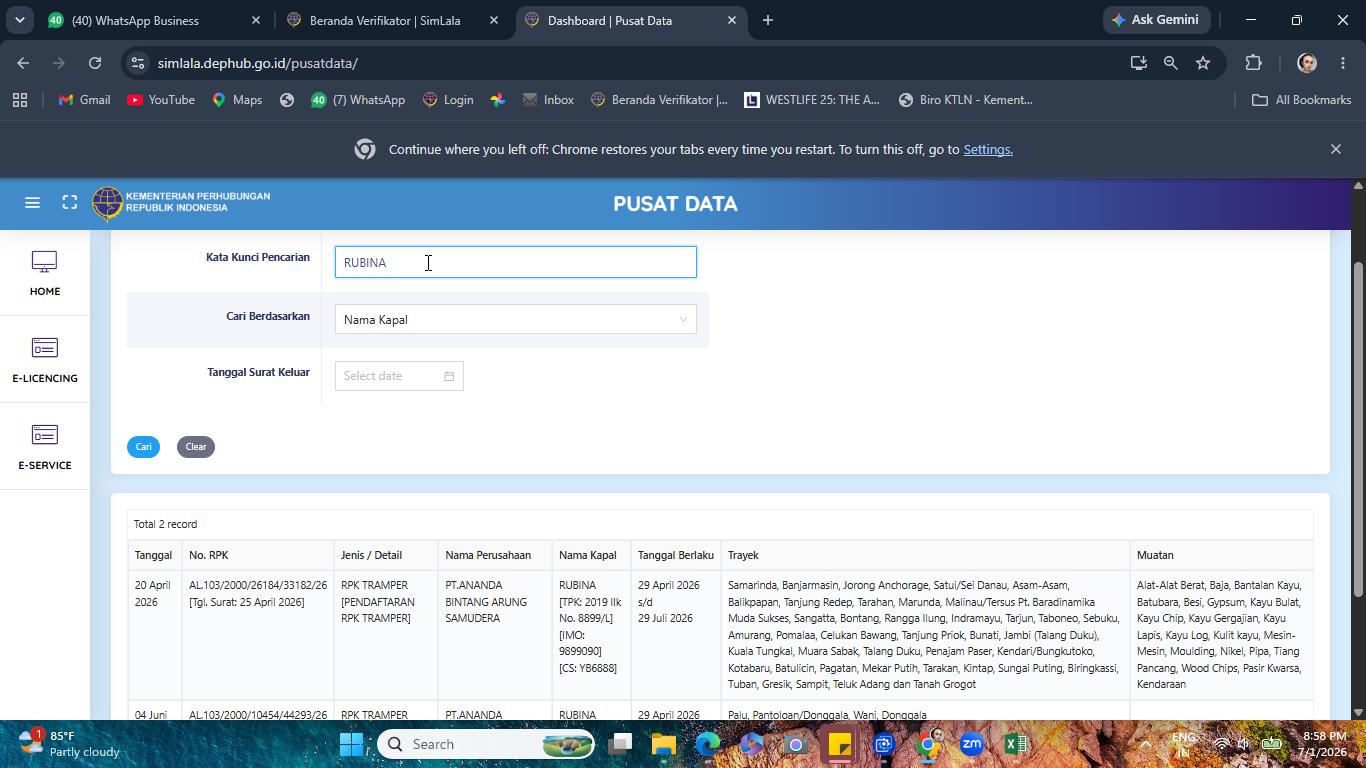Open the HOME sidebar item
Image resolution: width=1366 pixels, height=768 pixels.
click(44, 273)
